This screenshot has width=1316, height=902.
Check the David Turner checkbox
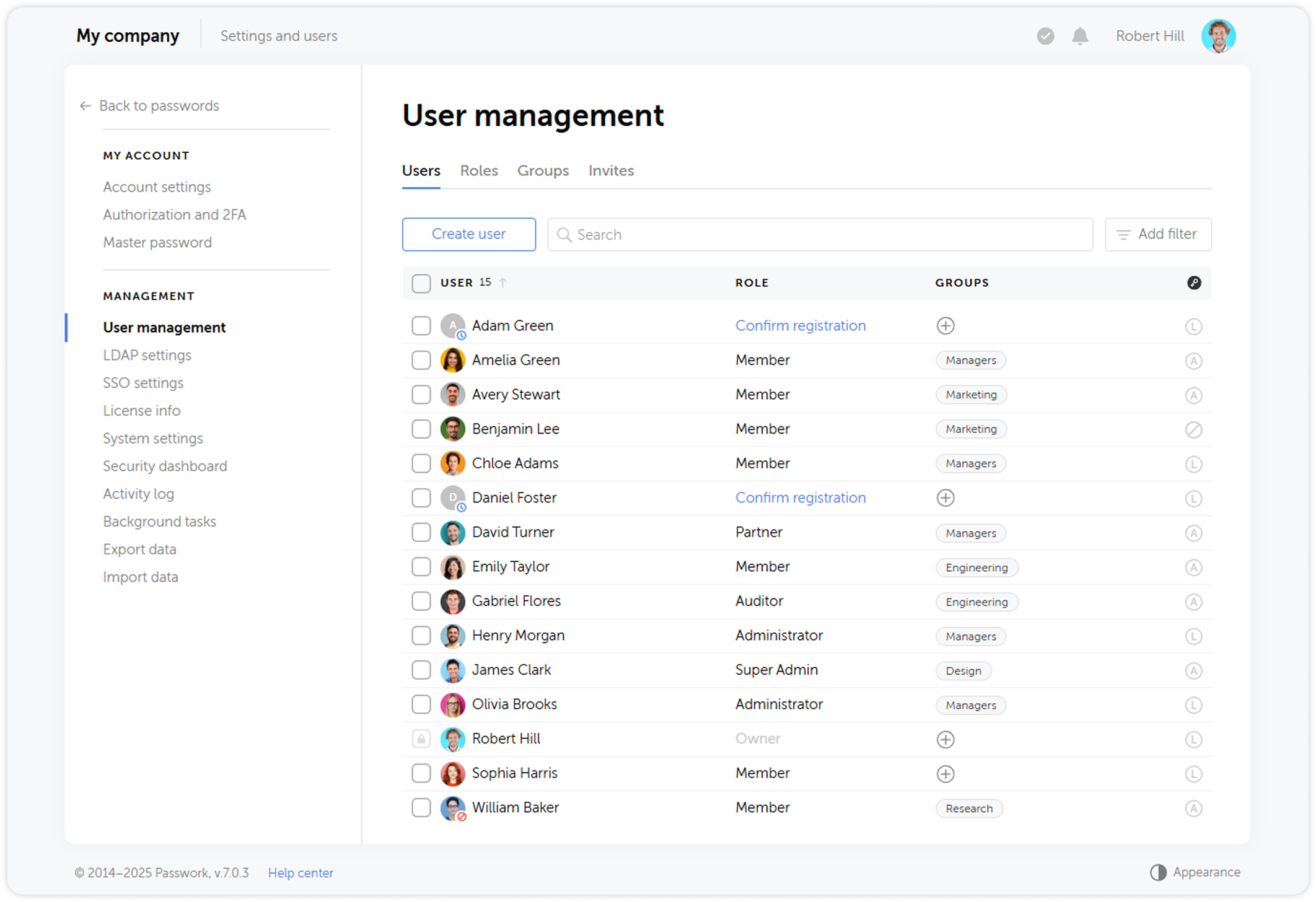(421, 532)
